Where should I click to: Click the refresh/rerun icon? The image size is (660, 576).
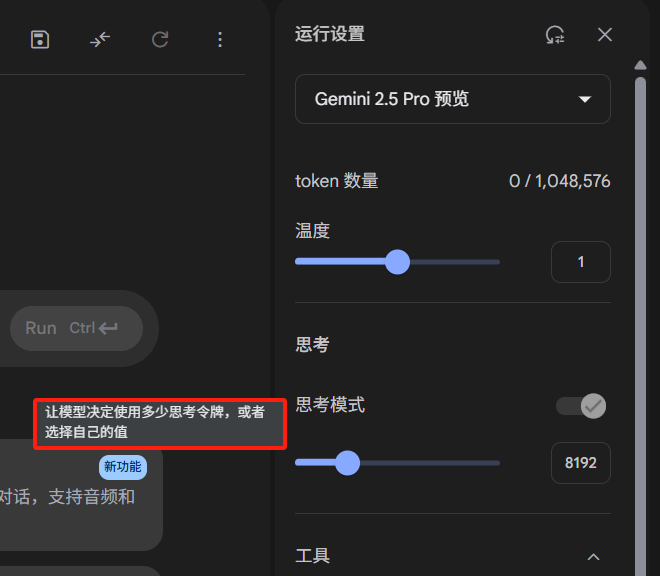[160, 40]
